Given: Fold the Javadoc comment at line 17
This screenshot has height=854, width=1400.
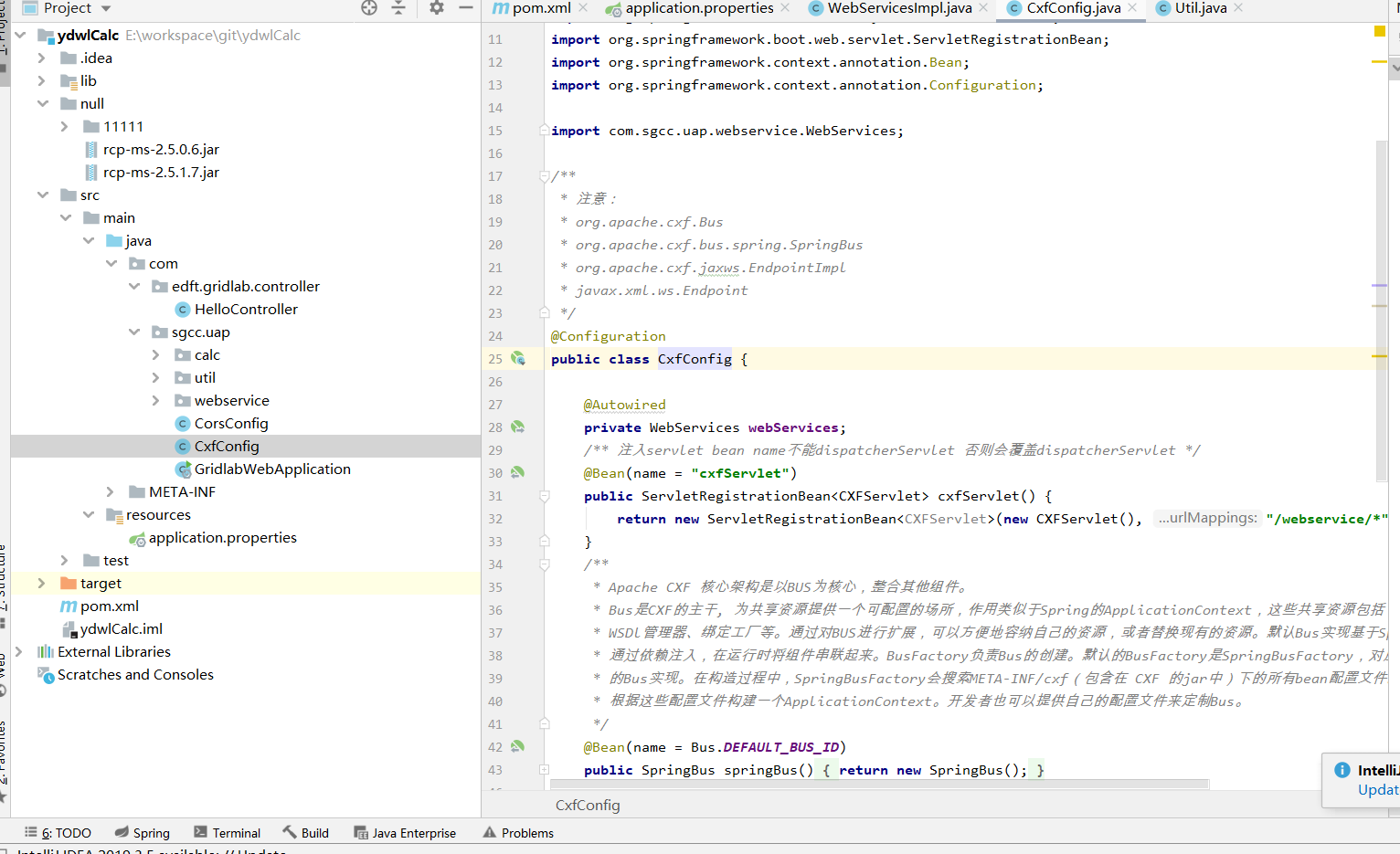Looking at the screenshot, I should tap(544, 176).
